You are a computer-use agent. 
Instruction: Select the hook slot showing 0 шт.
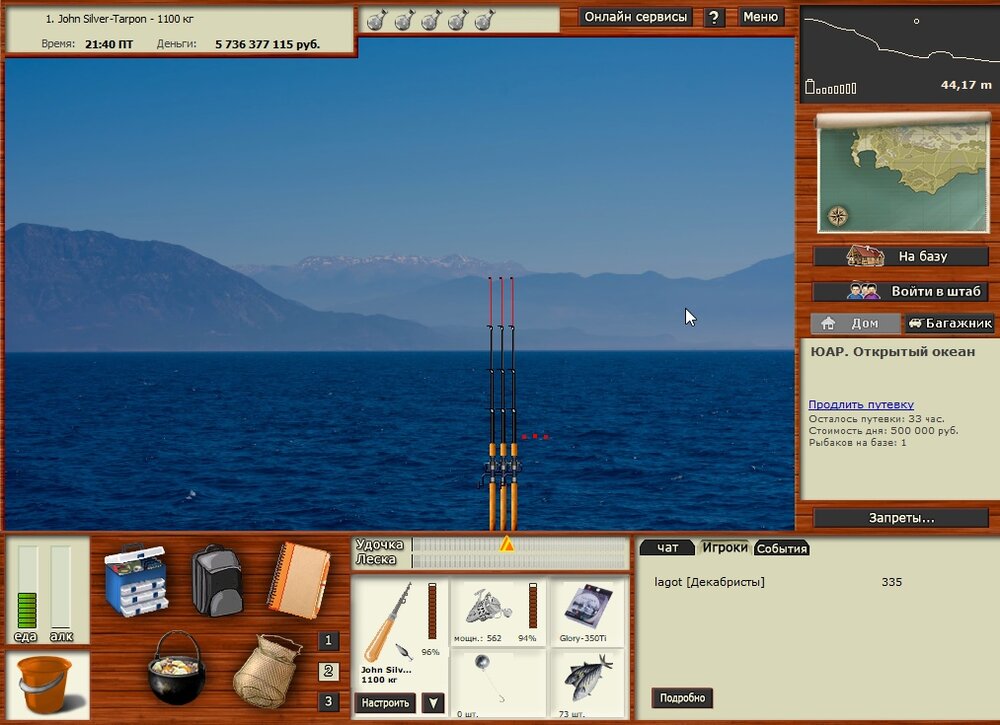498,684
